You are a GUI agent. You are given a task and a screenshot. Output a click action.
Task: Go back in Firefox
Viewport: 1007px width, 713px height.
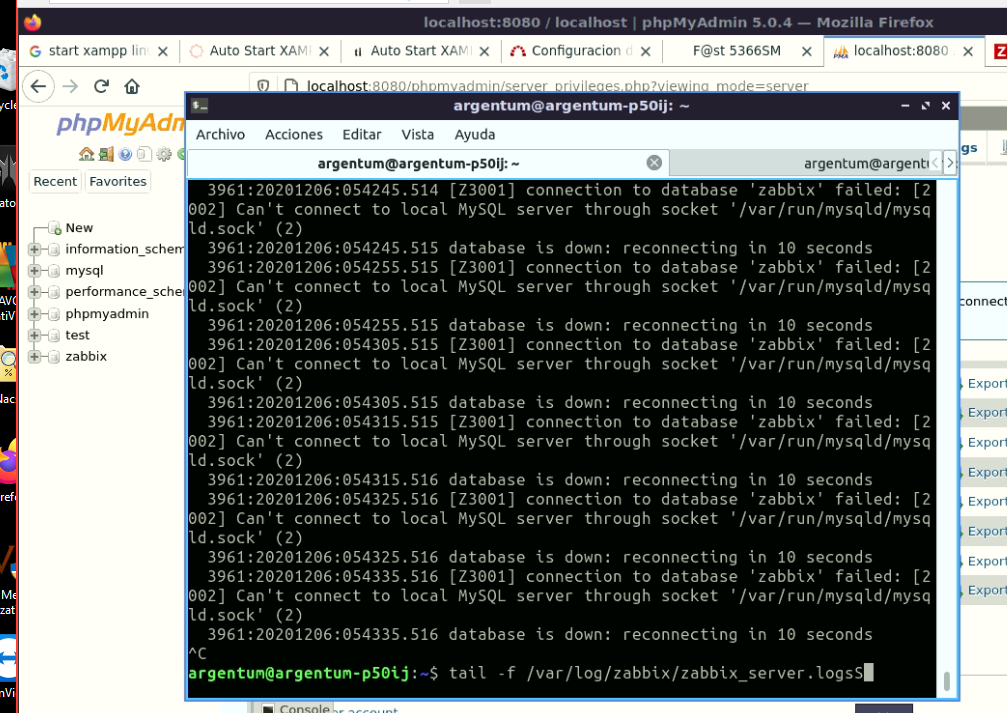(39, 86)
